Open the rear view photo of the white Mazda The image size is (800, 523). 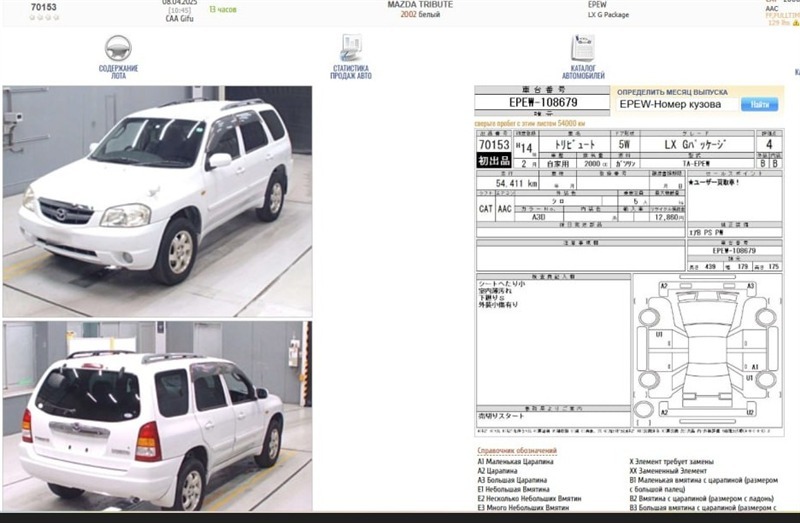(x=157, y=416)
